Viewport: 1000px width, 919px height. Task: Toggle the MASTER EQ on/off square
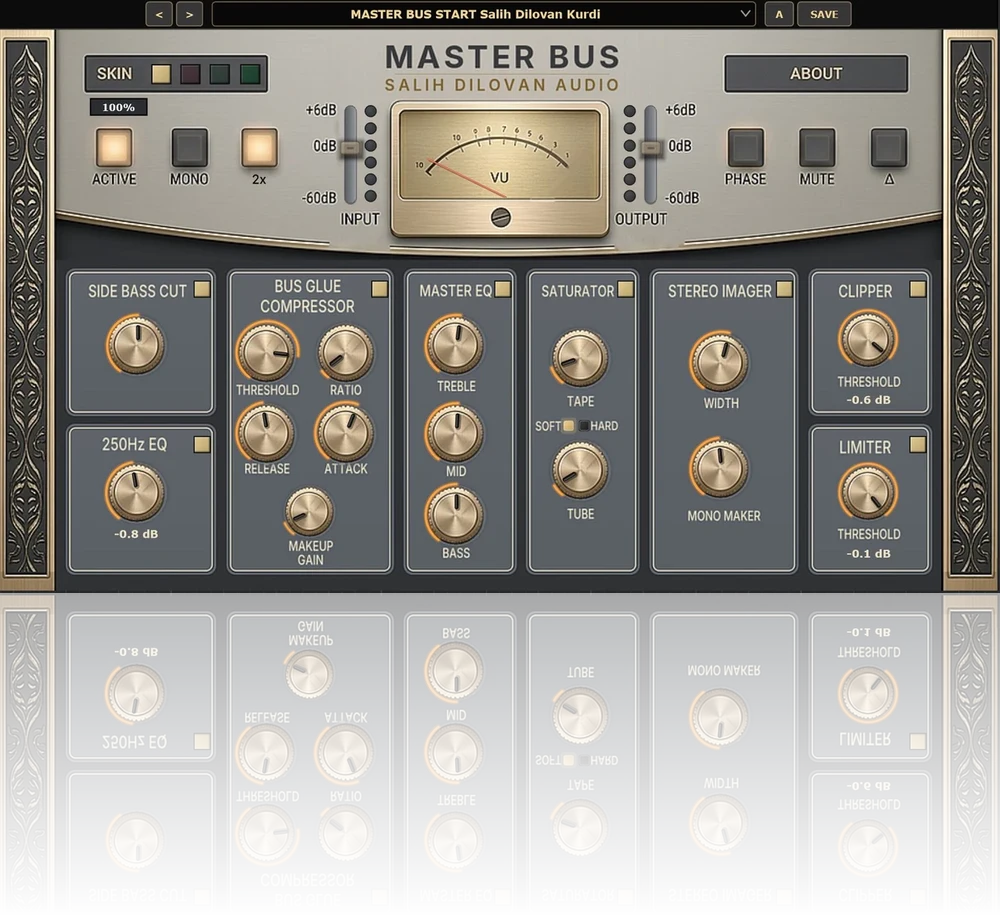click(x=503, y=290)
